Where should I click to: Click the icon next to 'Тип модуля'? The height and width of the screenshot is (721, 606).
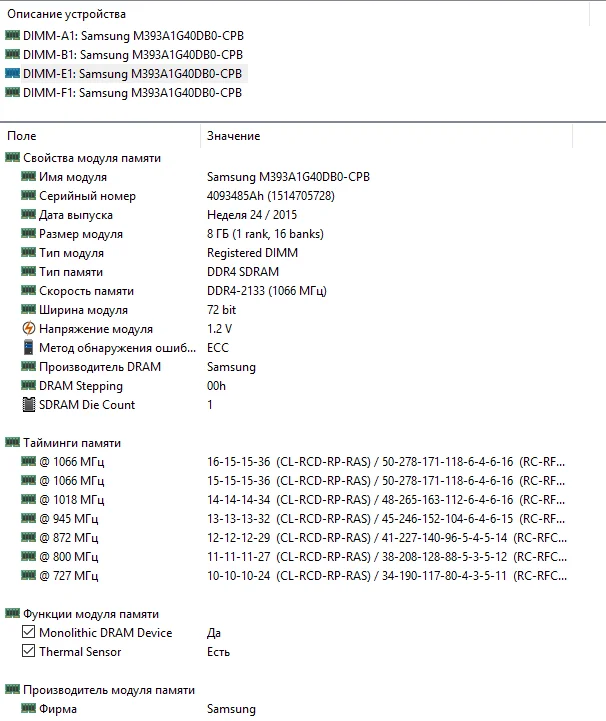point(29,252)
